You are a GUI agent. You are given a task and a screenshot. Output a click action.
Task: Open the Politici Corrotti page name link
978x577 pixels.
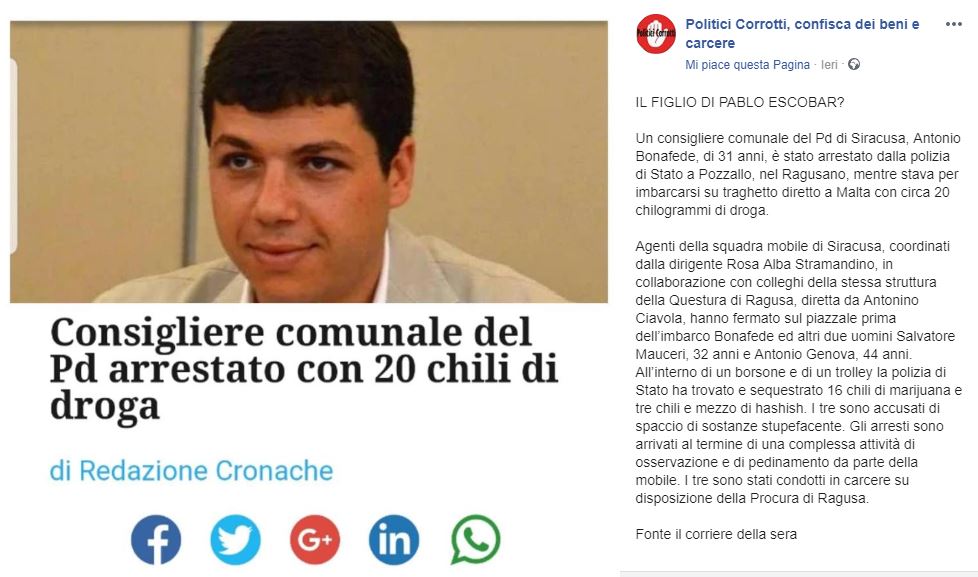(x=802, y=34)
